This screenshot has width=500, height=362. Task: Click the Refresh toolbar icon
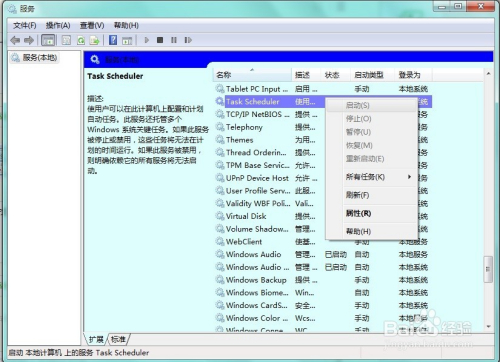[x=81, y=40]
